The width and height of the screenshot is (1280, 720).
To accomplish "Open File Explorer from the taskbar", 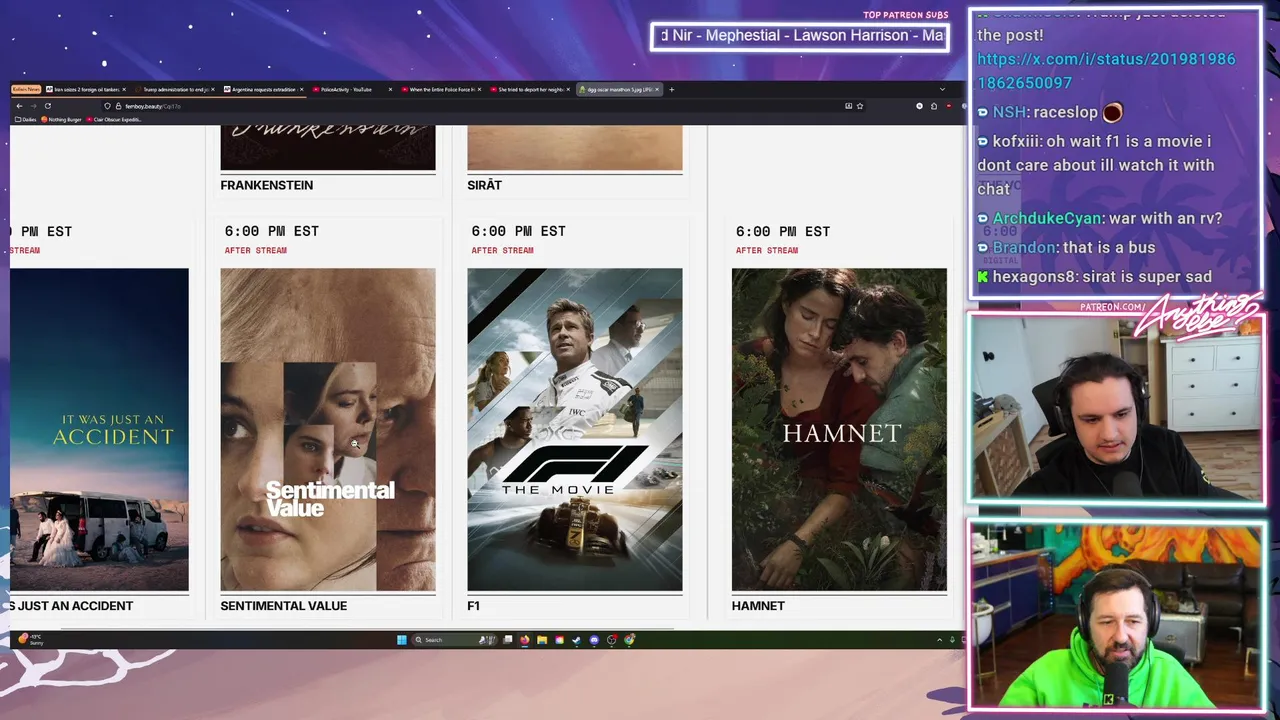I will 542,640.
